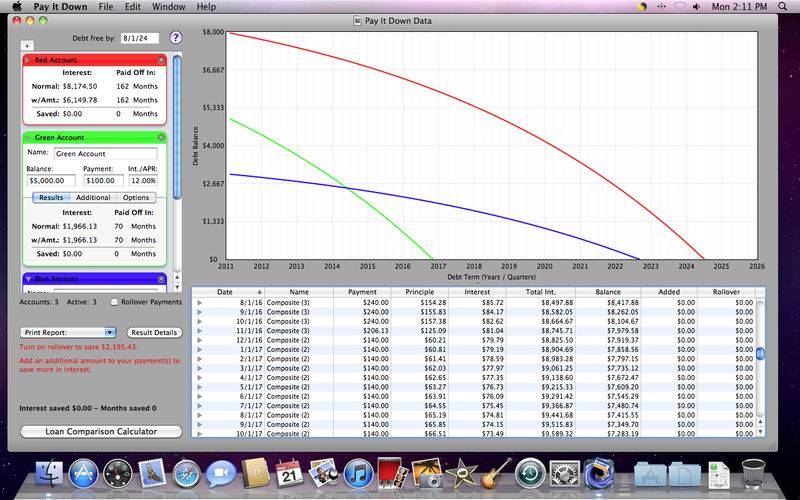Open the Window menu
This screenshot has height=500, width=800.
(x=168, y=7)
